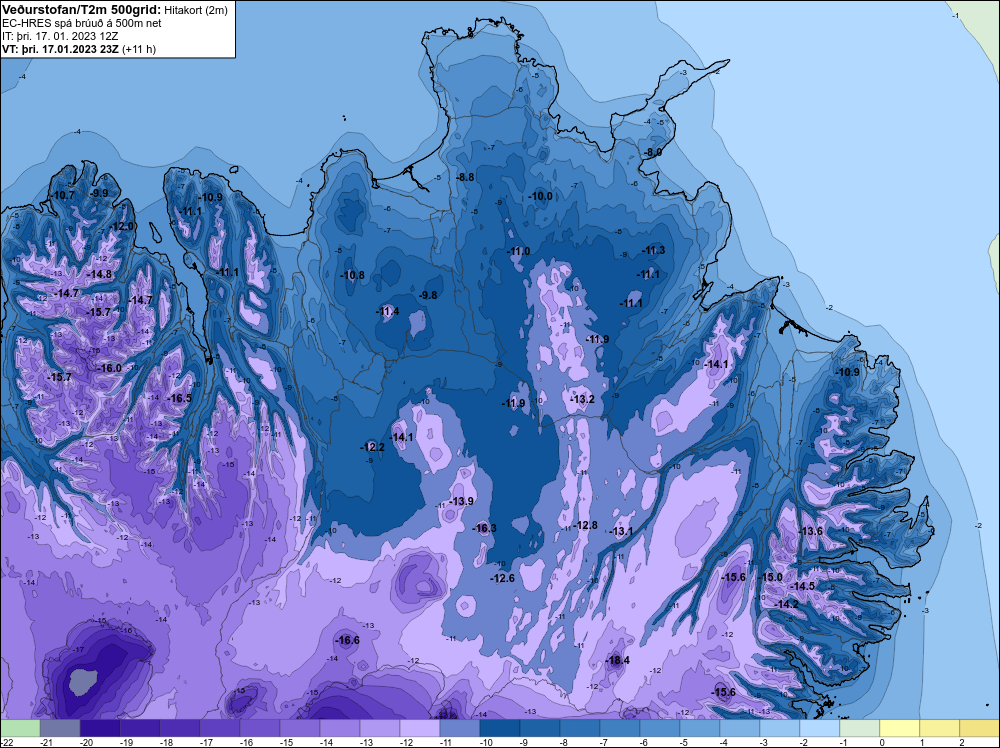
Task: Click the -16.0 temperature reading
Action: 109,368
